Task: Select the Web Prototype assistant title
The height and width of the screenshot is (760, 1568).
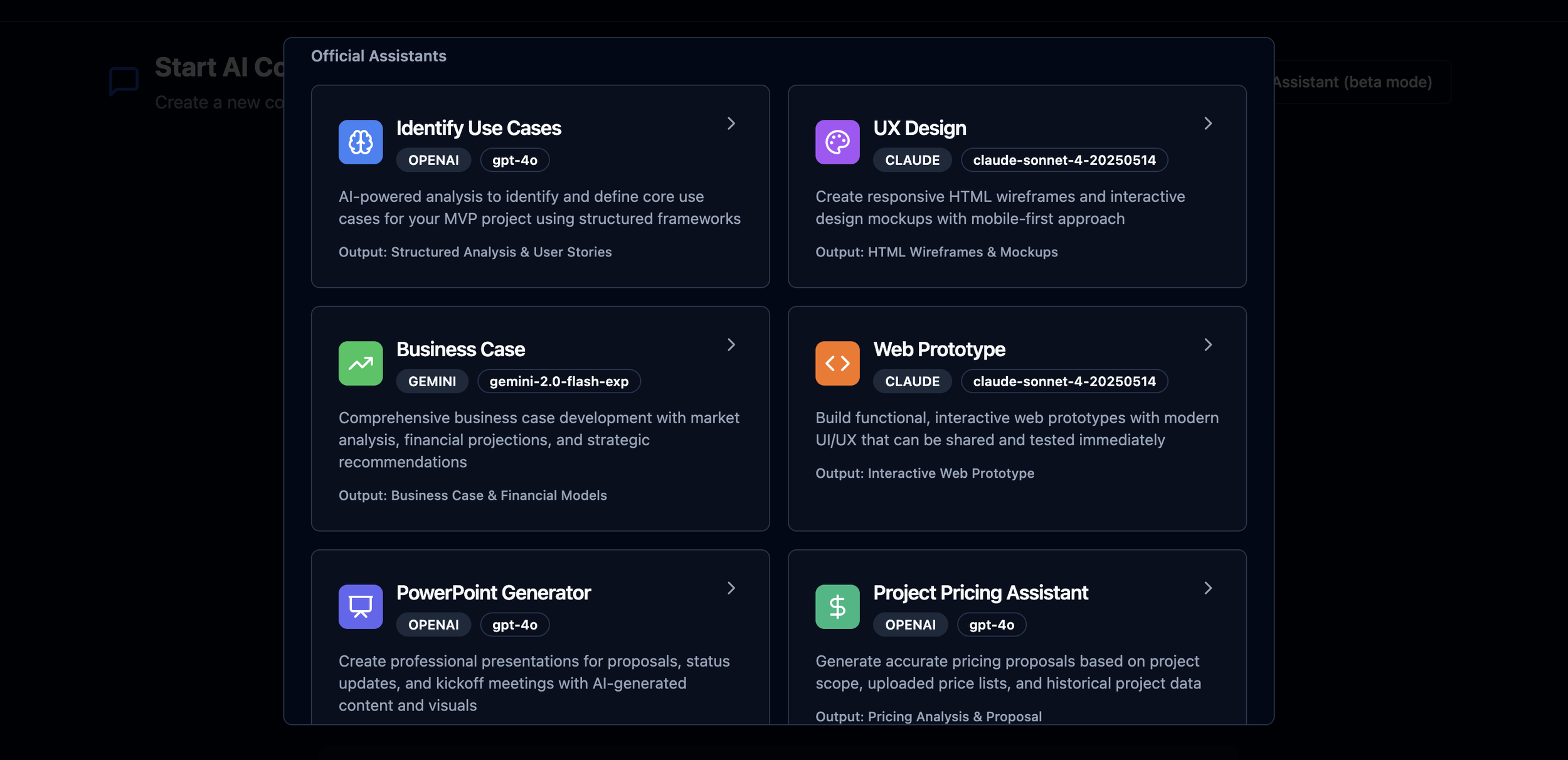Action: 939,349
